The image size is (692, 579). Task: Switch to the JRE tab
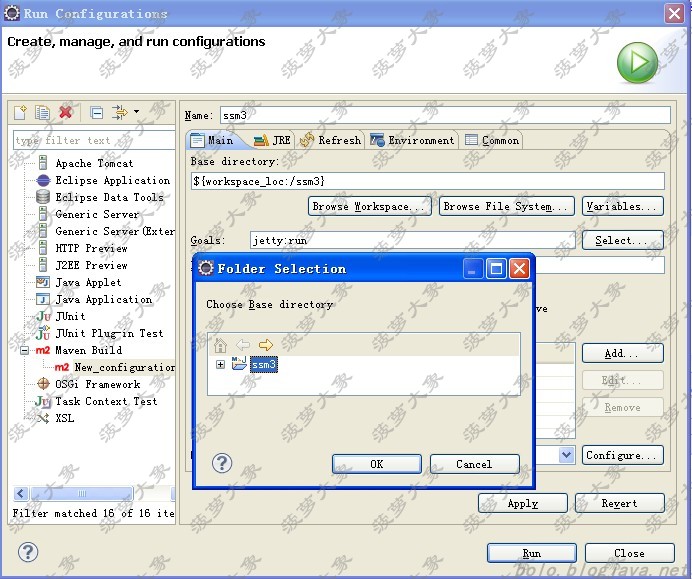pos(272,140)
